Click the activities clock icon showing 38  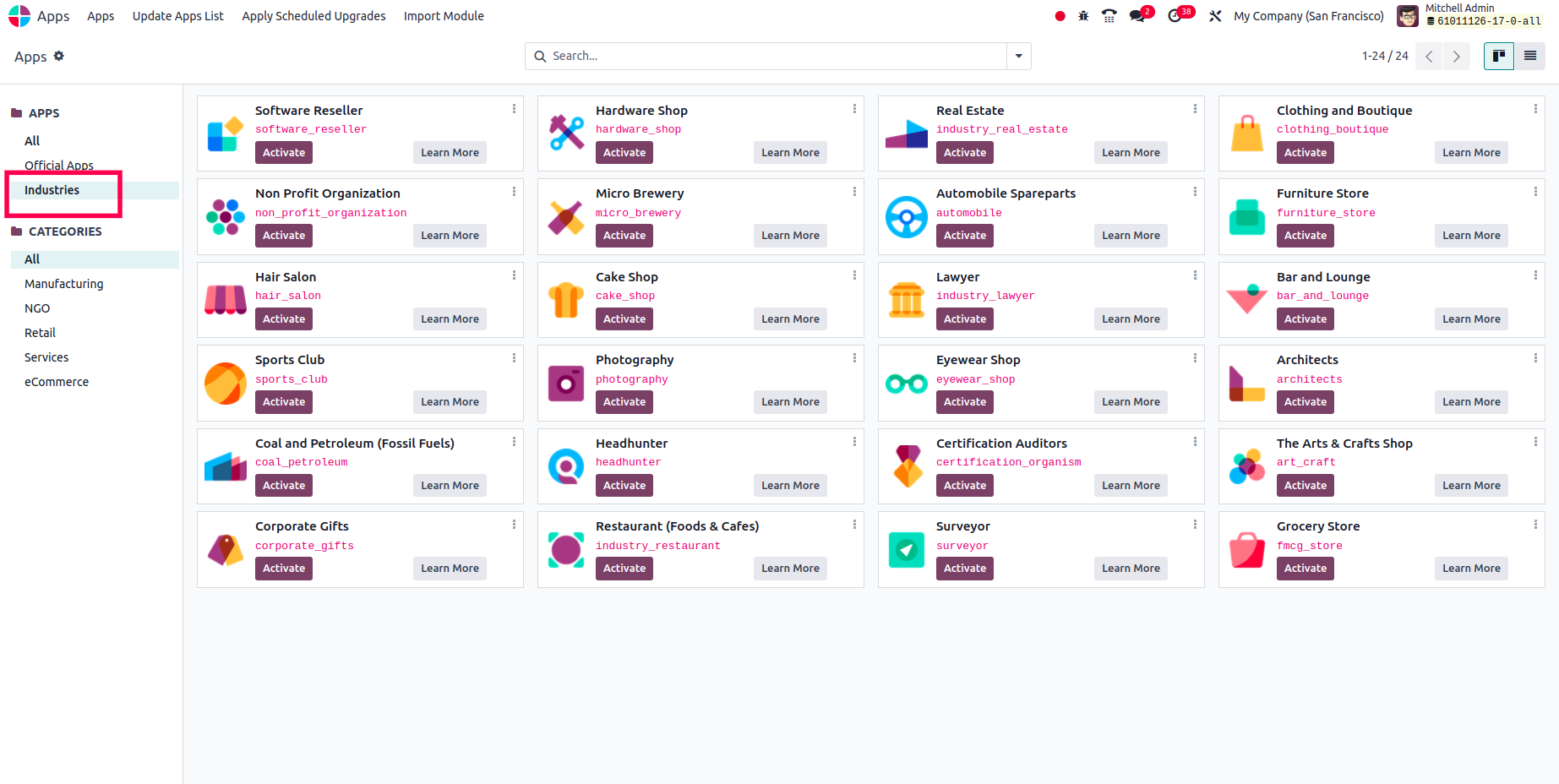[x=1175, y=15]
